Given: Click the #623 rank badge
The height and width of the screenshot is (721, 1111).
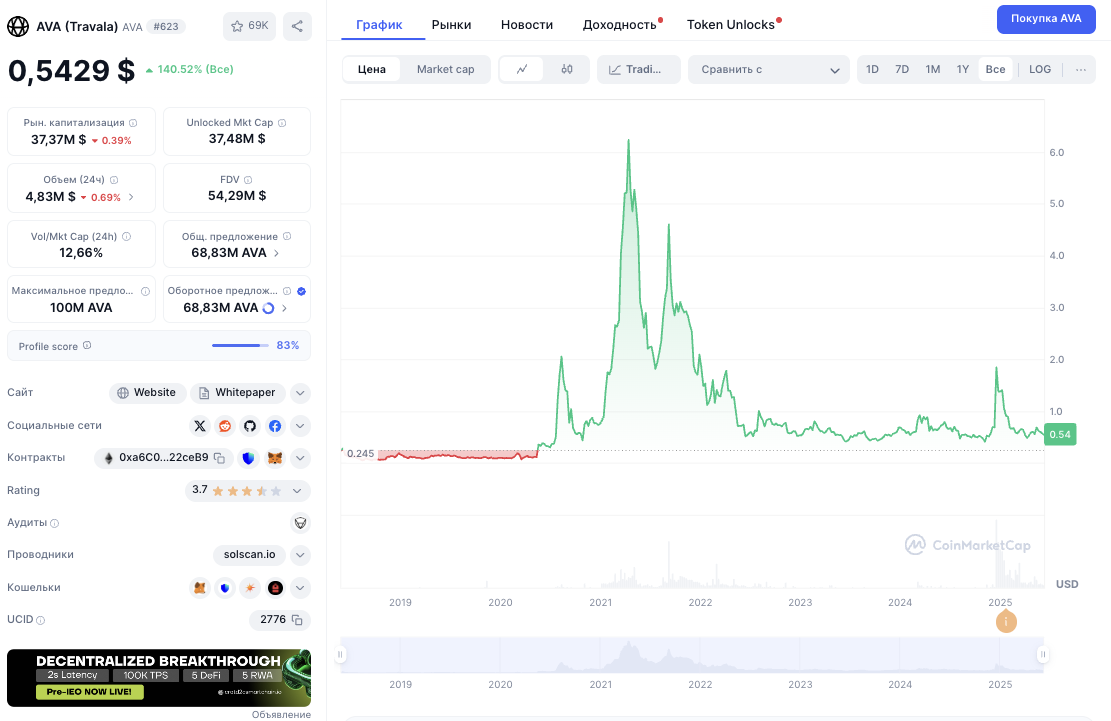Looking at the screenshot, I should (167, 26).
